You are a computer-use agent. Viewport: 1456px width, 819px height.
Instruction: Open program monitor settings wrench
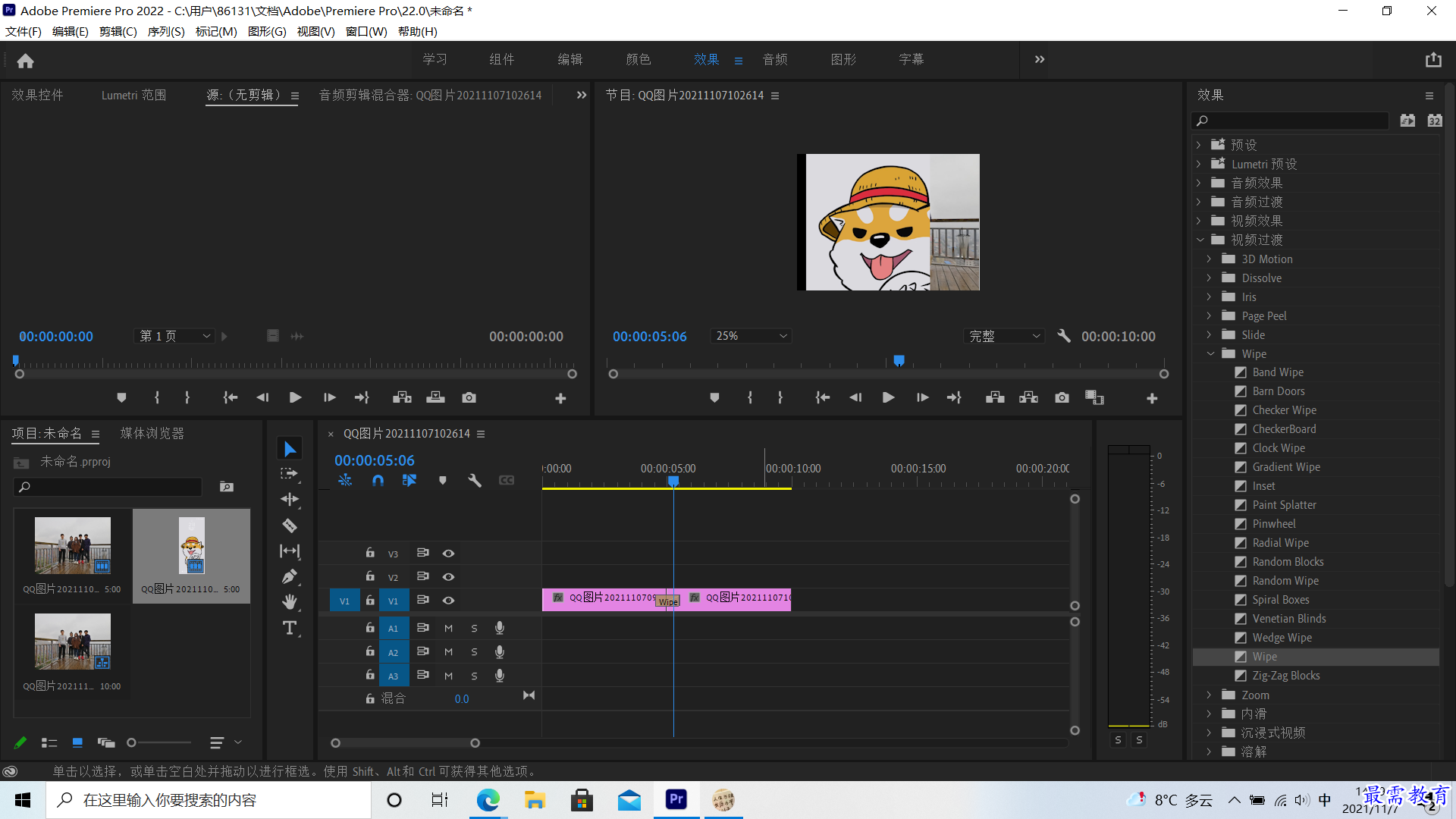1064,335
